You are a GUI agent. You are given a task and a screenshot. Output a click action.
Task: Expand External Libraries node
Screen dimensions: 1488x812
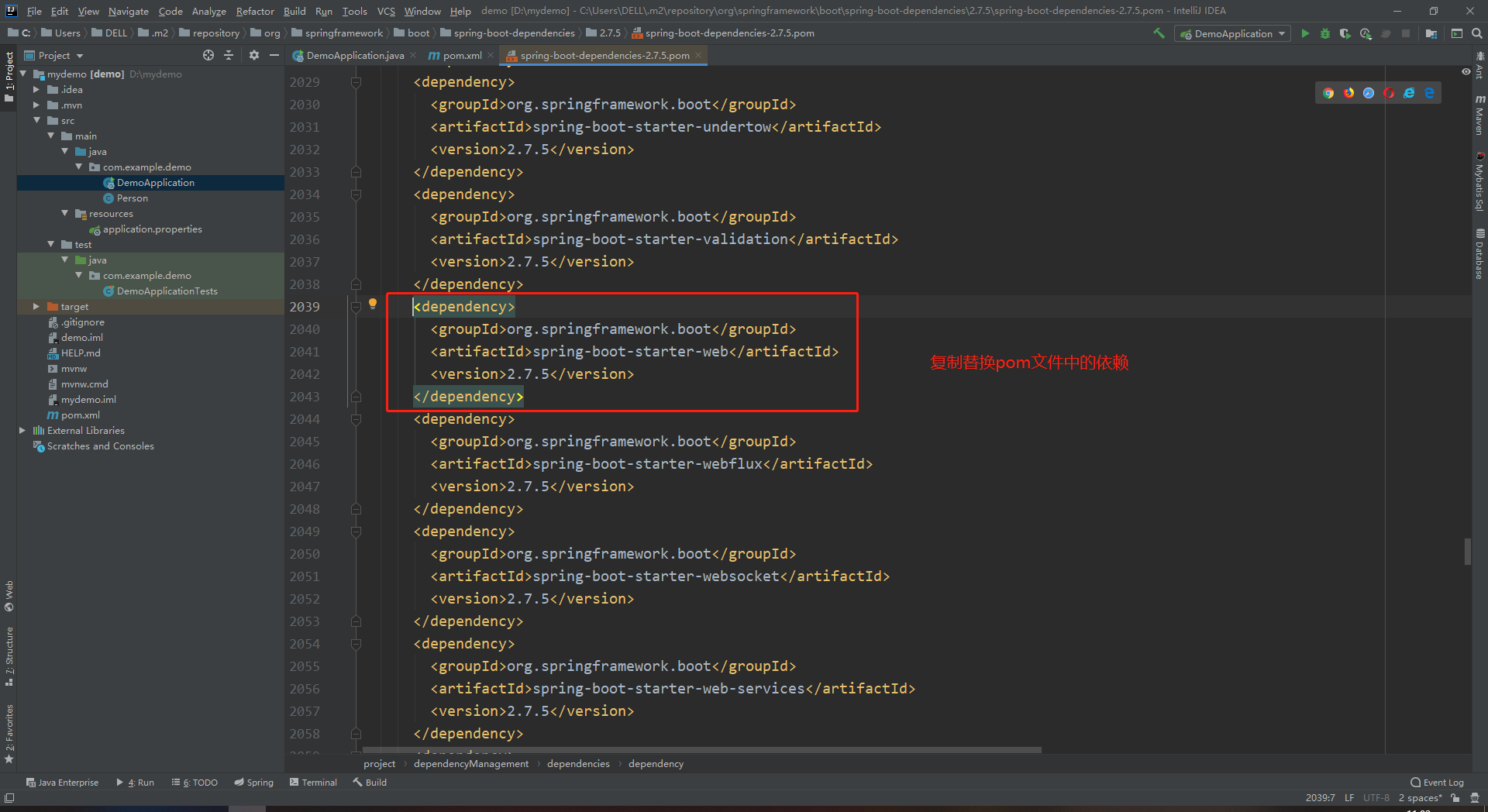(22, 430)
